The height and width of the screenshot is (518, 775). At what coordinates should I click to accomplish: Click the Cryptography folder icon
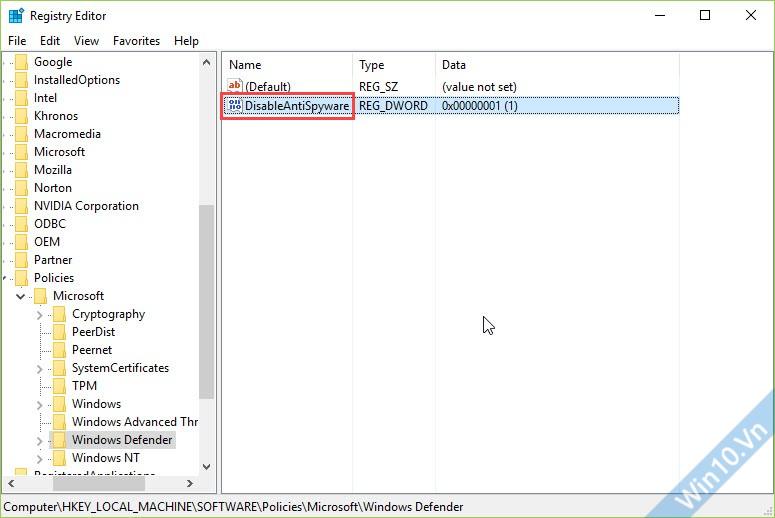coord(59,314)
